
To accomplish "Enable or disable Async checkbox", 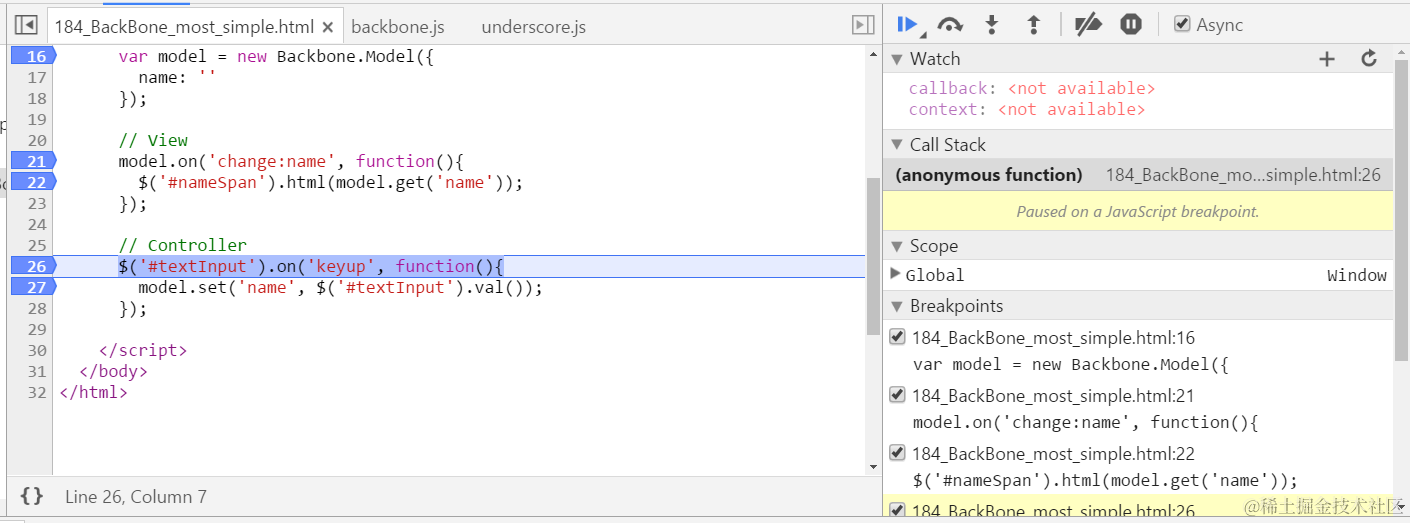I will [x=1182, y=24].
